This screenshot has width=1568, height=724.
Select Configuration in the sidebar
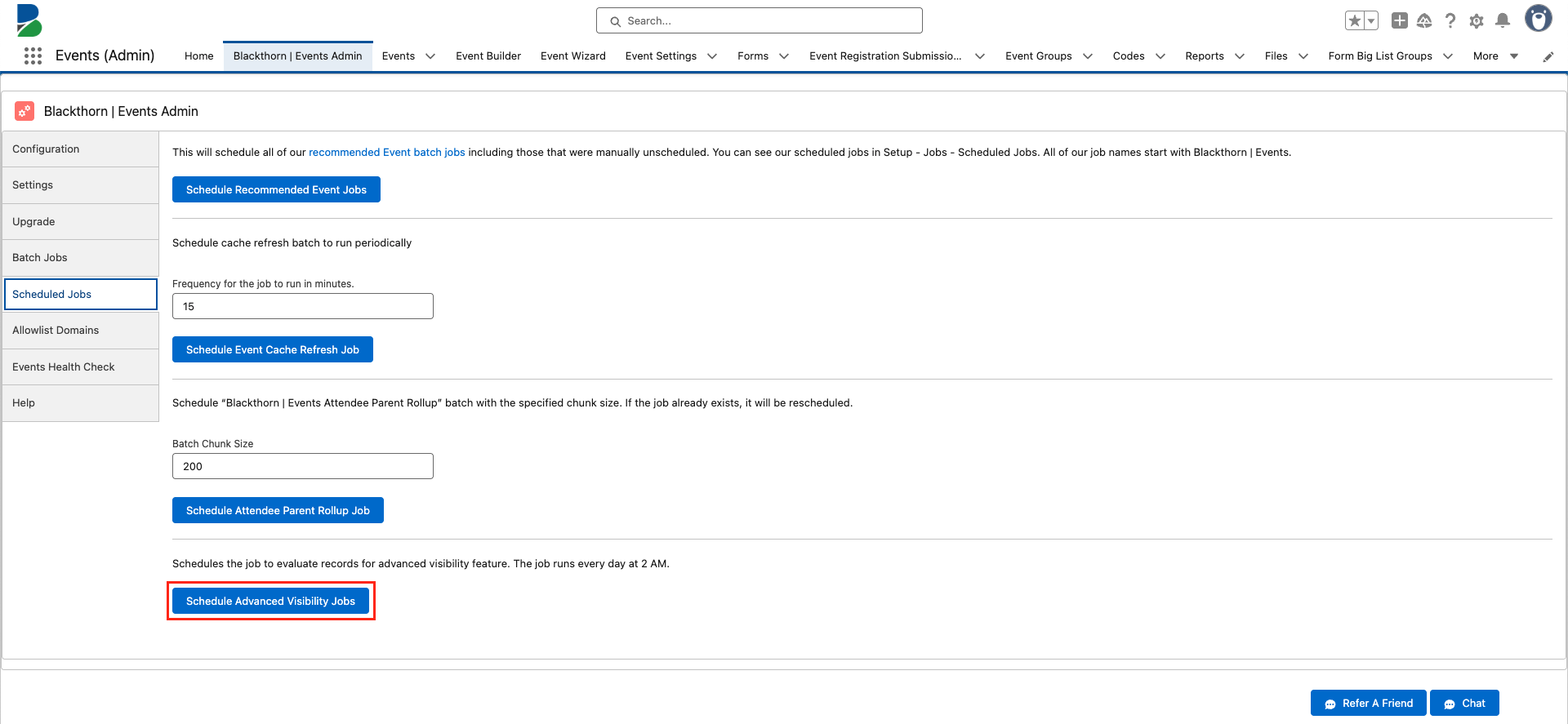click(81, 149)
